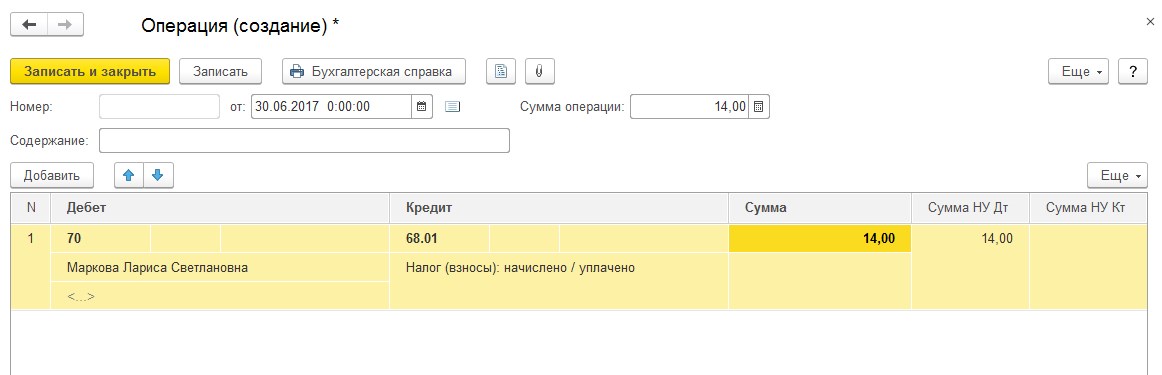Image resolution: width=1162 pixels, height=375 pixels.
Task: Click the list icon next to the date field
Action: pyautogui.click(x=452, y=106)
